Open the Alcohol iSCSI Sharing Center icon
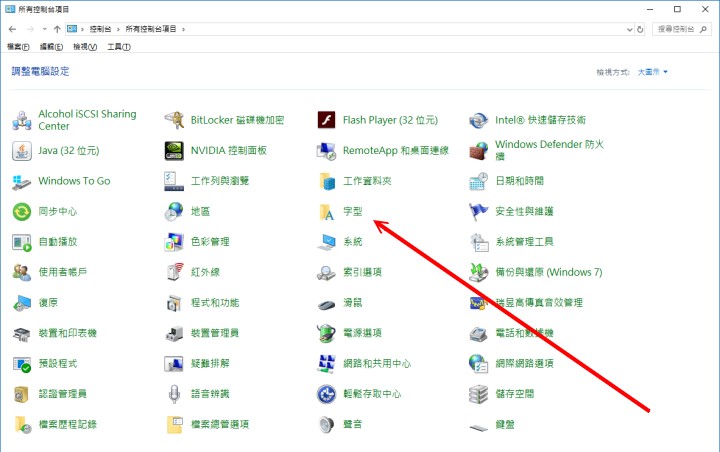 [22, 120]
